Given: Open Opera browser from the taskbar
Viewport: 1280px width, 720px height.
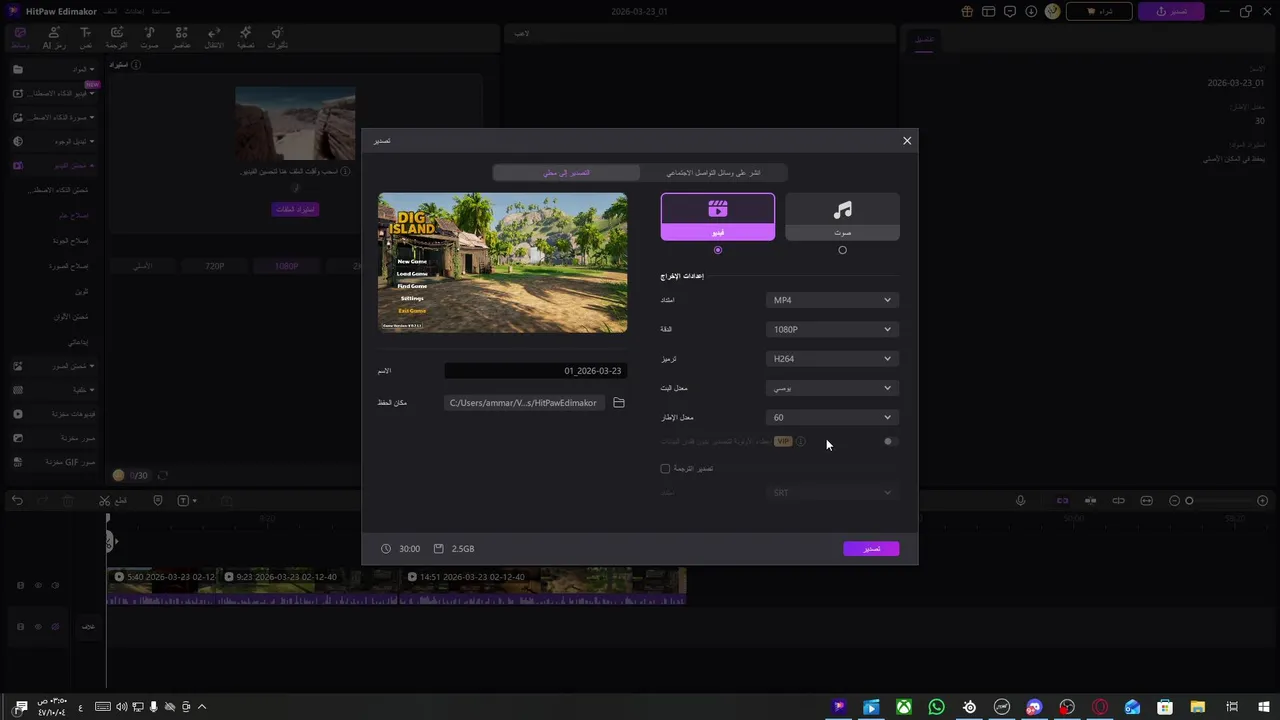Looking at the screenshot, I should point(1100,707).
